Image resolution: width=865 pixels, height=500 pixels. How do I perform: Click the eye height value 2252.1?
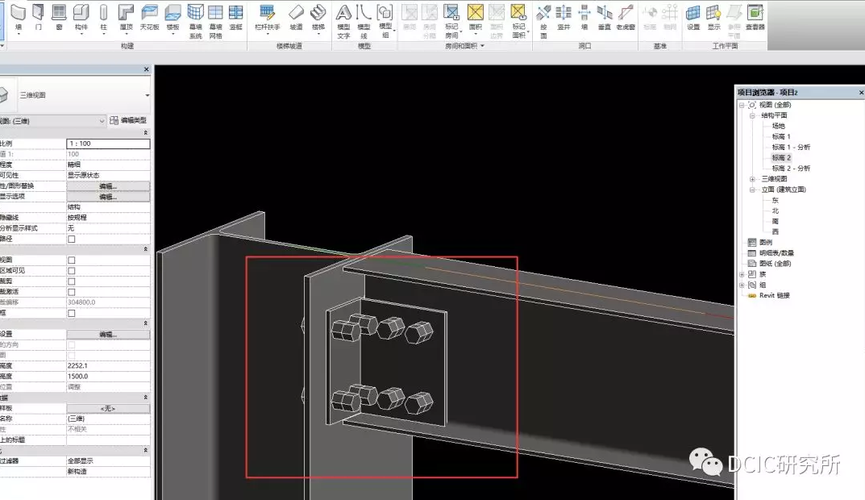108,366
